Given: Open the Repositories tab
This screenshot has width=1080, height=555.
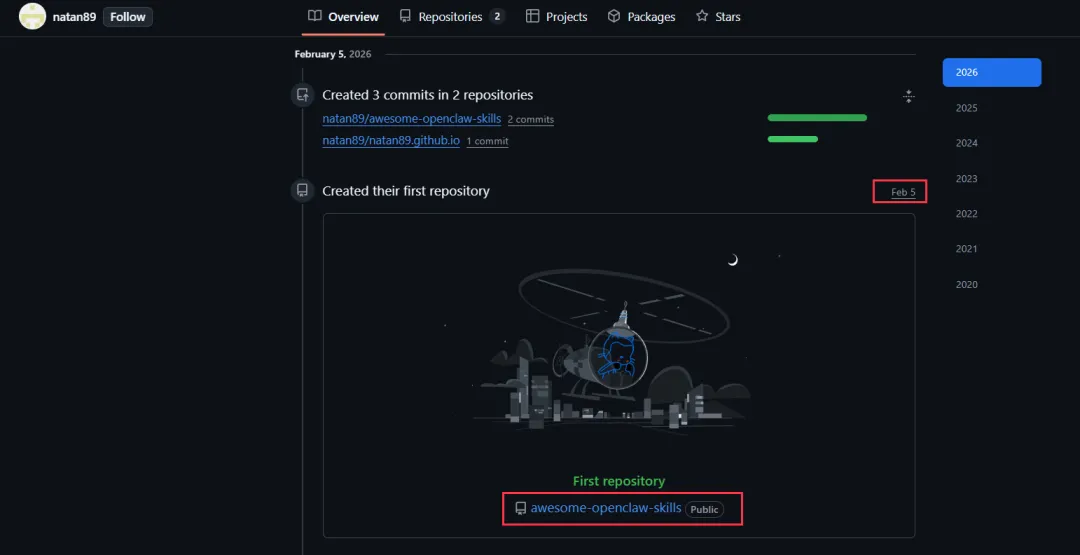Looking at the screenshot, I should pos(451,17).
